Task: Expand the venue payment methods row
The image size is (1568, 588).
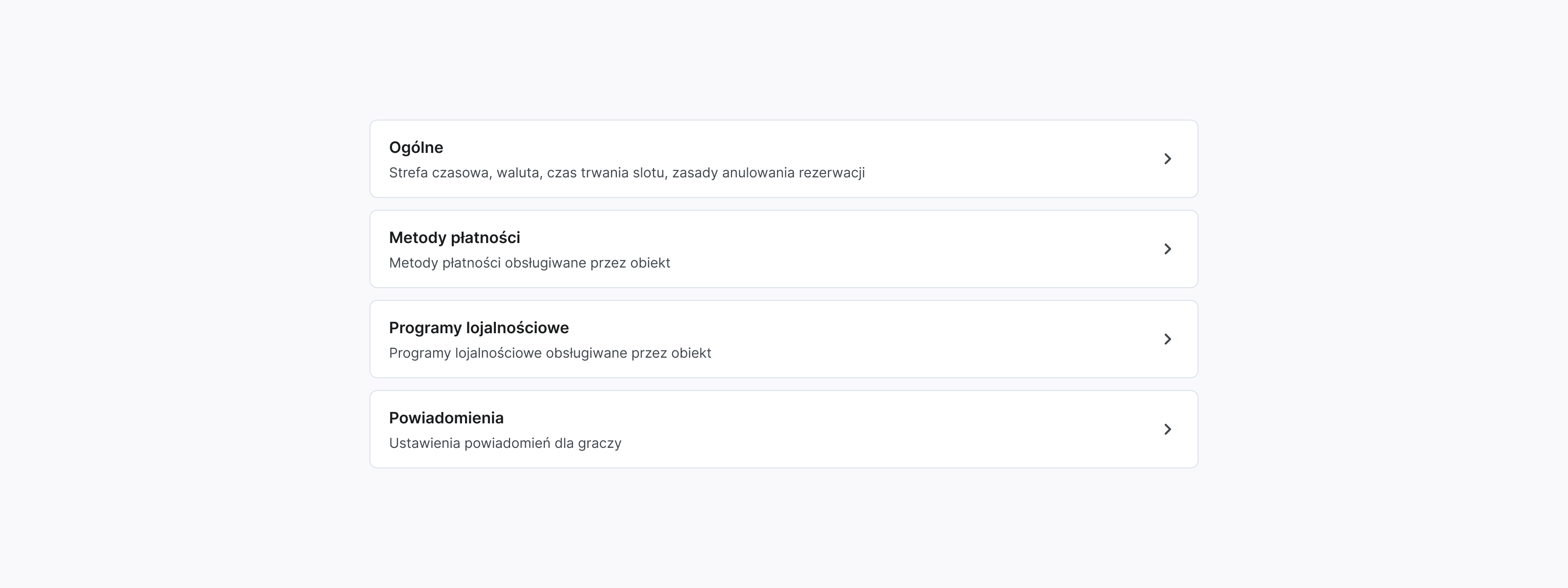Action: [784, 249]
